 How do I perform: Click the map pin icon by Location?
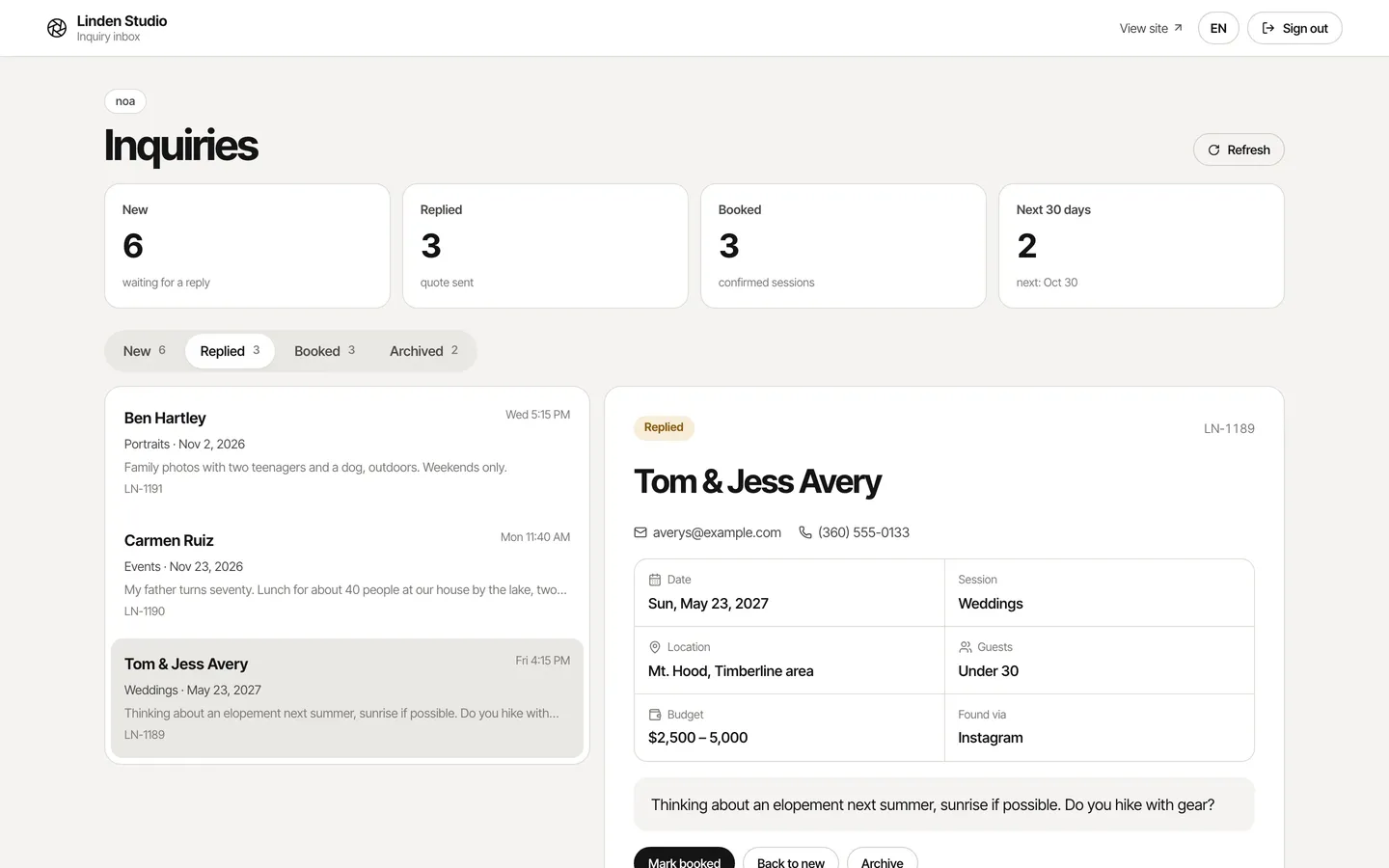(x=655, y=647)
